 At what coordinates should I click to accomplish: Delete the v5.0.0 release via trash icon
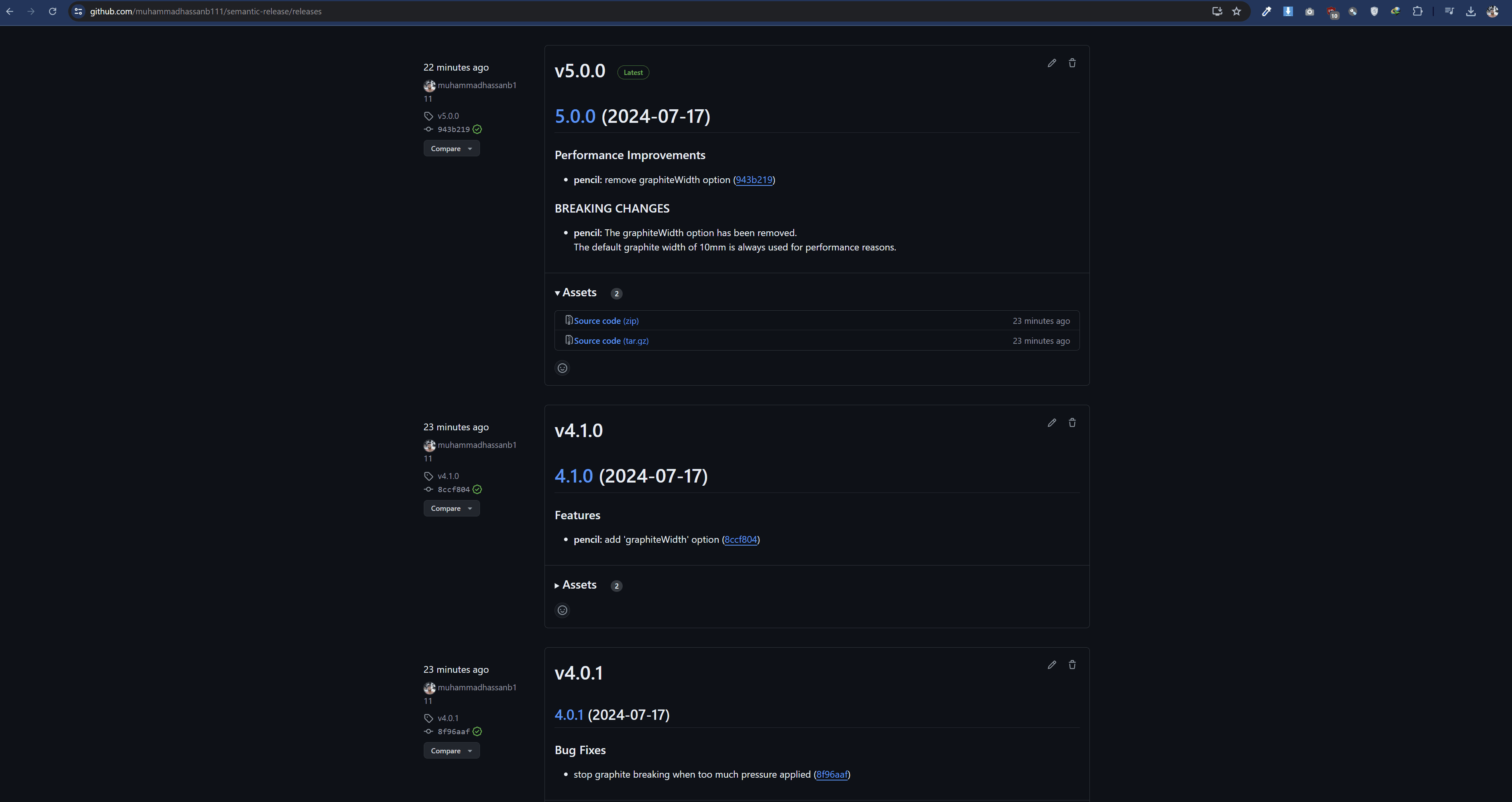pos(1072,63)
